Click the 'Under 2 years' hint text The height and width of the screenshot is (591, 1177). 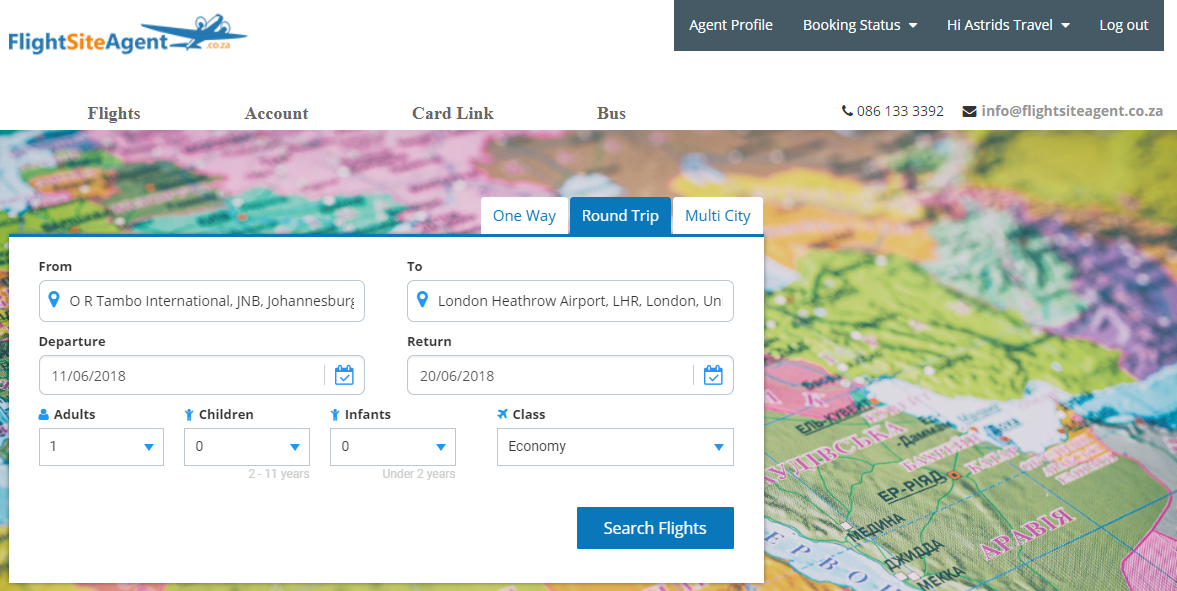click(419, 474)
